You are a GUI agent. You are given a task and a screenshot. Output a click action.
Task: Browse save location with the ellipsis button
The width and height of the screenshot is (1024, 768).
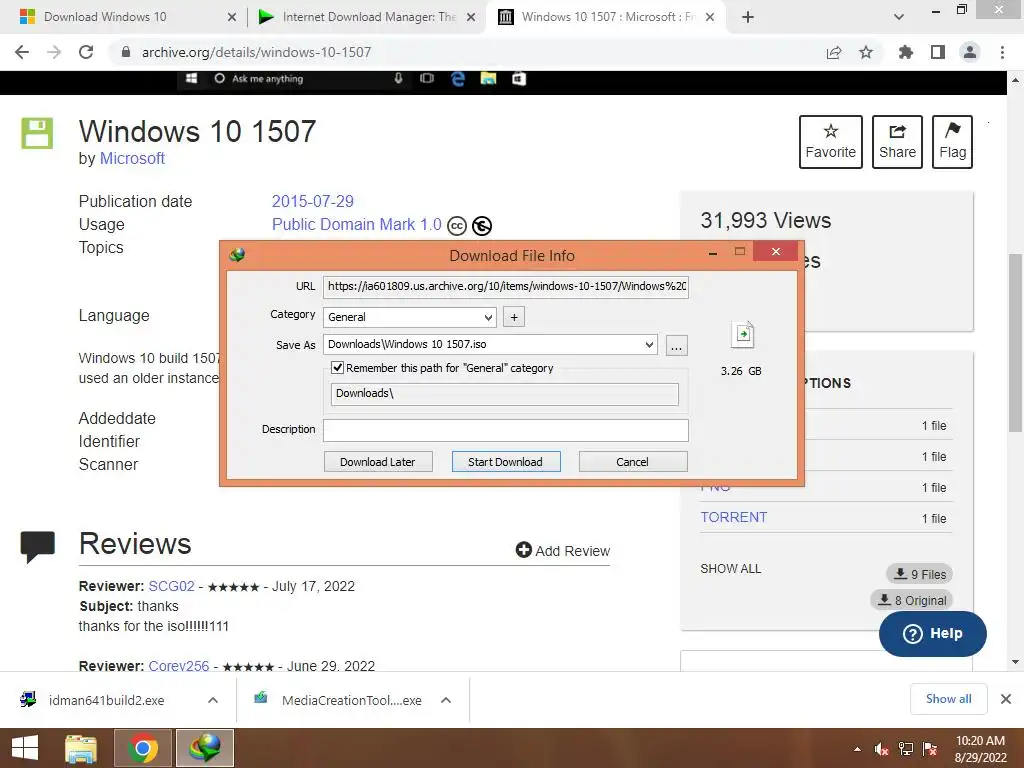677,345
